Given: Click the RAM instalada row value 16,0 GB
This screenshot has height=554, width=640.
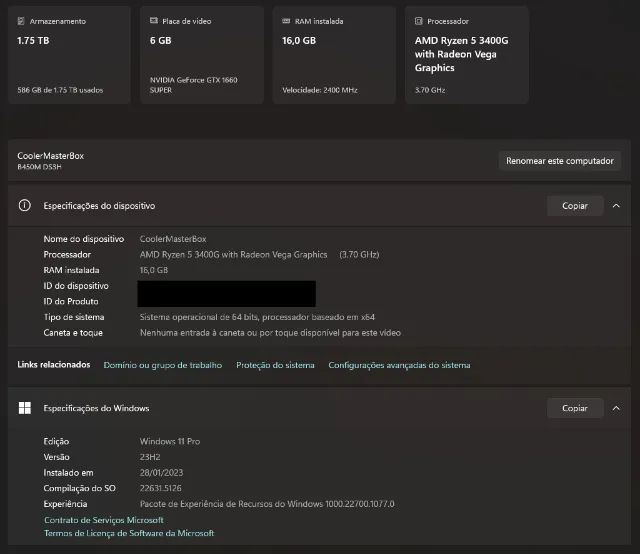Looking at the screenshot, I should pos(154,270).
